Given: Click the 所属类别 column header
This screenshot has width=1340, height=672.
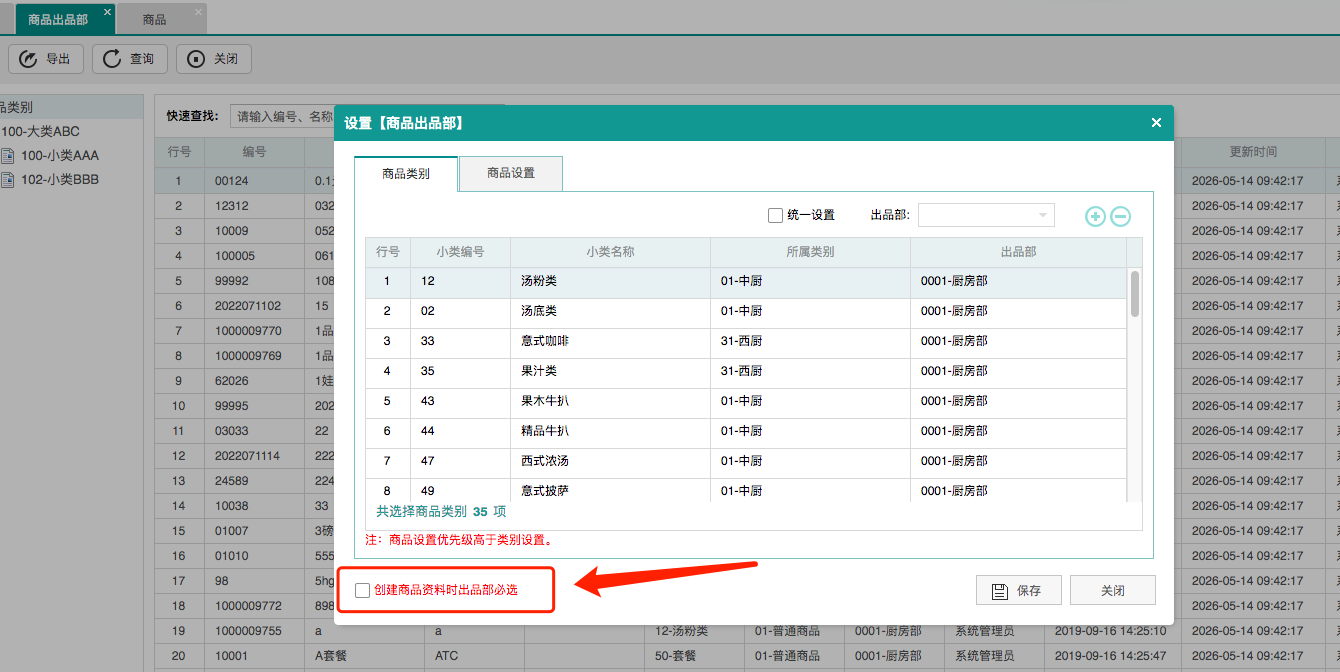Looking at the screenshot, I should pos(810,252).
